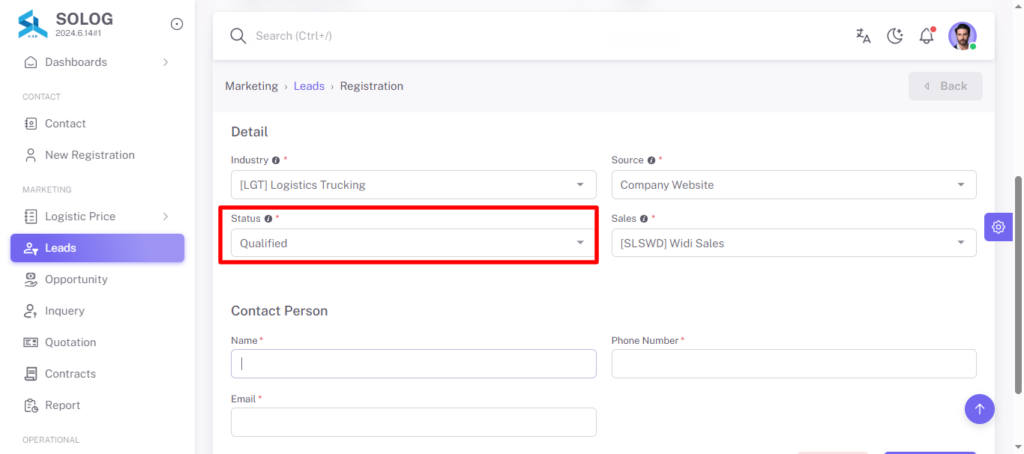Click the Back button
This screenshot has width=1024, height=454.
pos(945,86)
